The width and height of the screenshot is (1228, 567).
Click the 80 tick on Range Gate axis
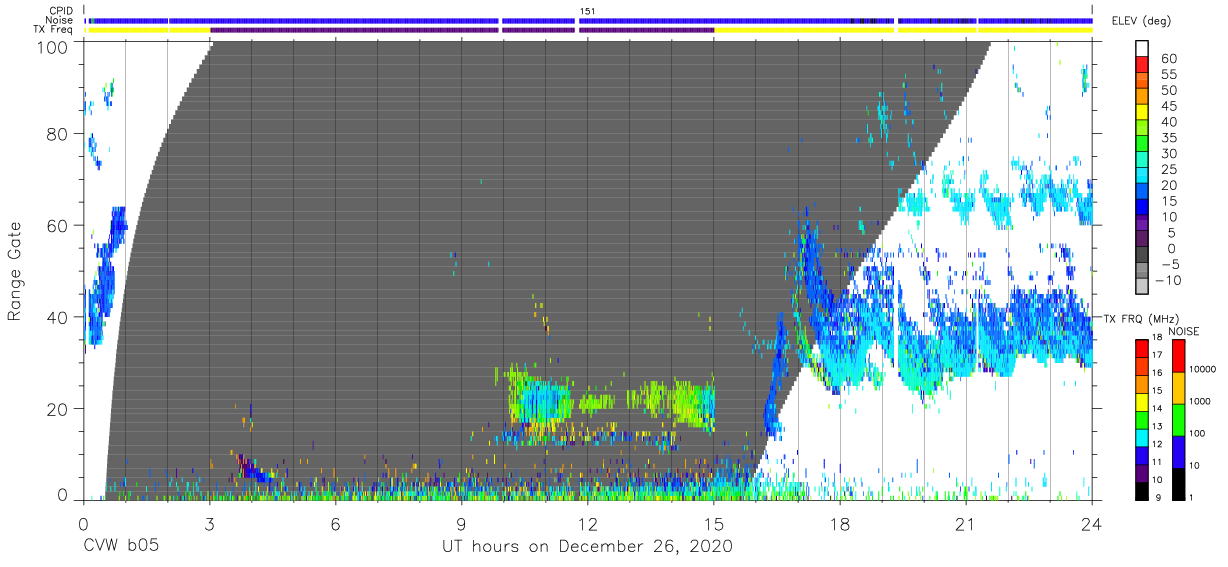59,134
